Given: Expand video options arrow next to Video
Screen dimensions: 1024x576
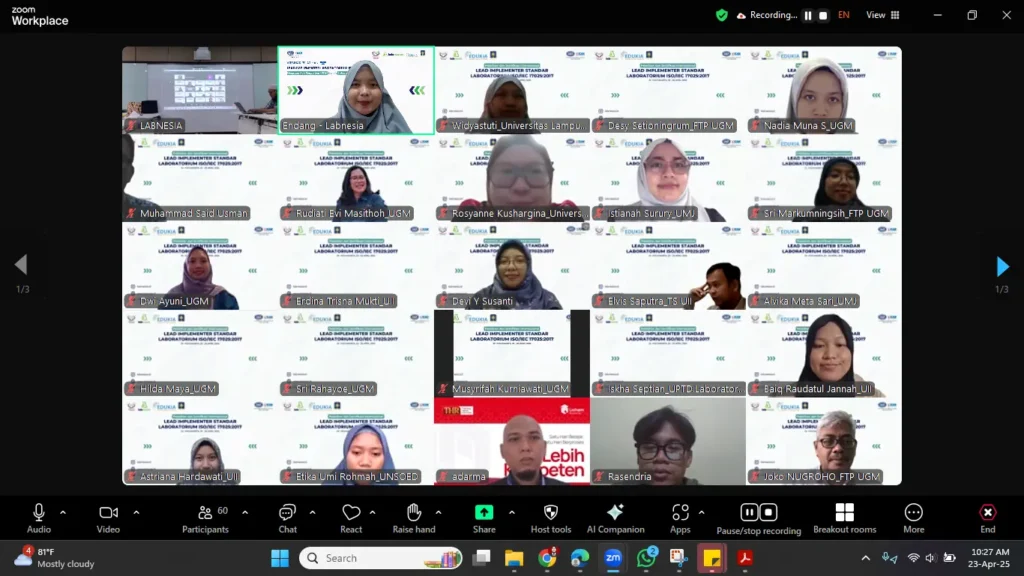Looking at the screenshot, I should (136, 513).
